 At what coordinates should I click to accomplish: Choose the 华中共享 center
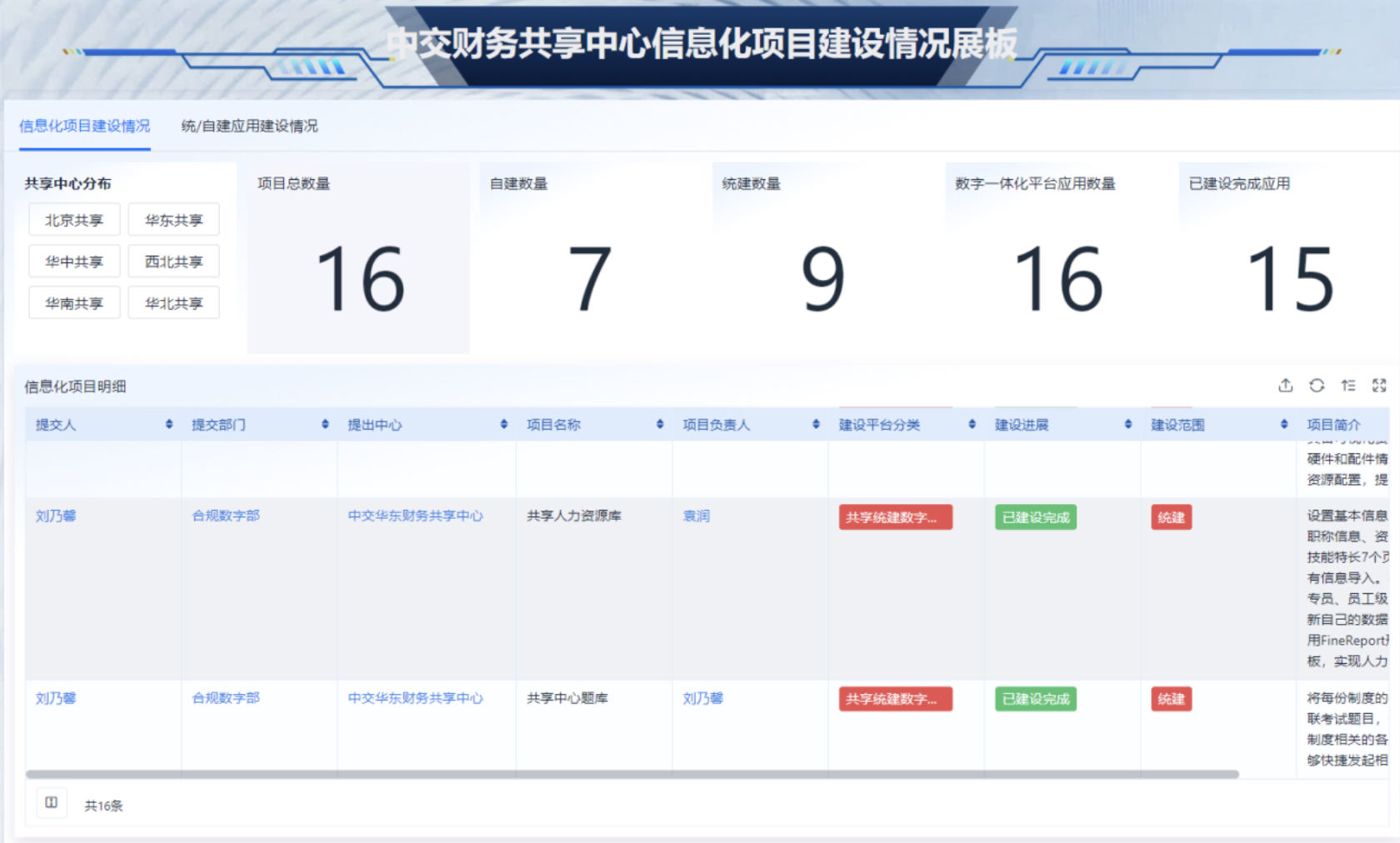click(74, 262)
